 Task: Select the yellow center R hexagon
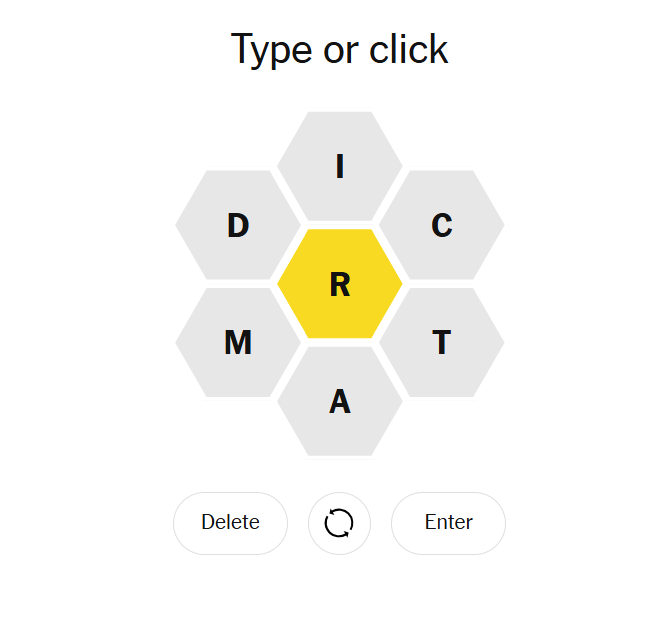click(340, 284)
